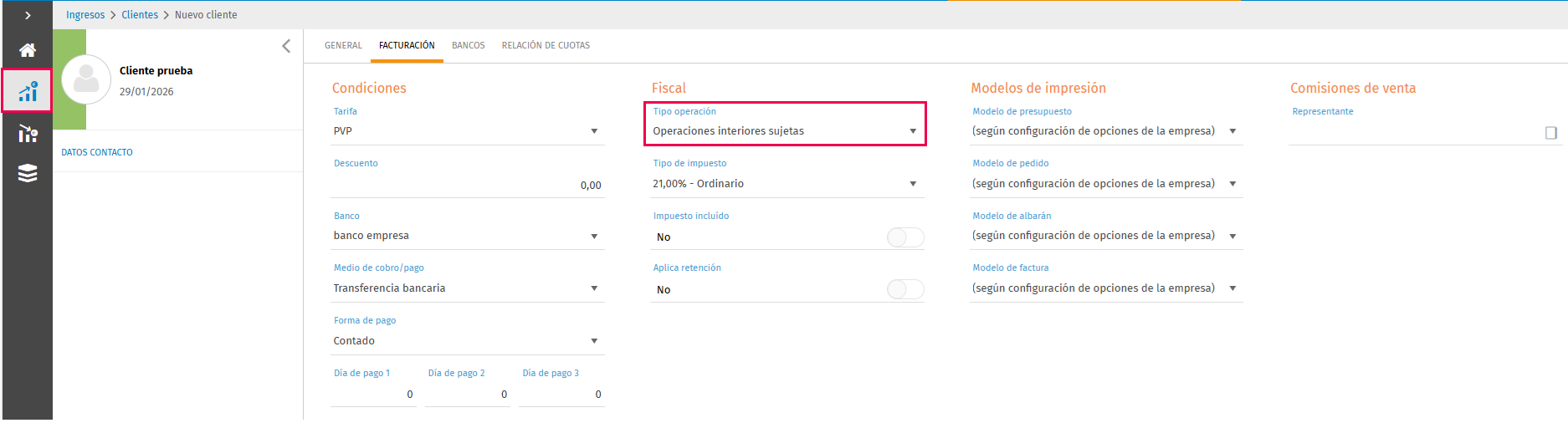Image resolution: width=1568 pixels, height=423 pixels.
Task: Click Nuevo cliente breadcrumb text
Action: (206, 15)
